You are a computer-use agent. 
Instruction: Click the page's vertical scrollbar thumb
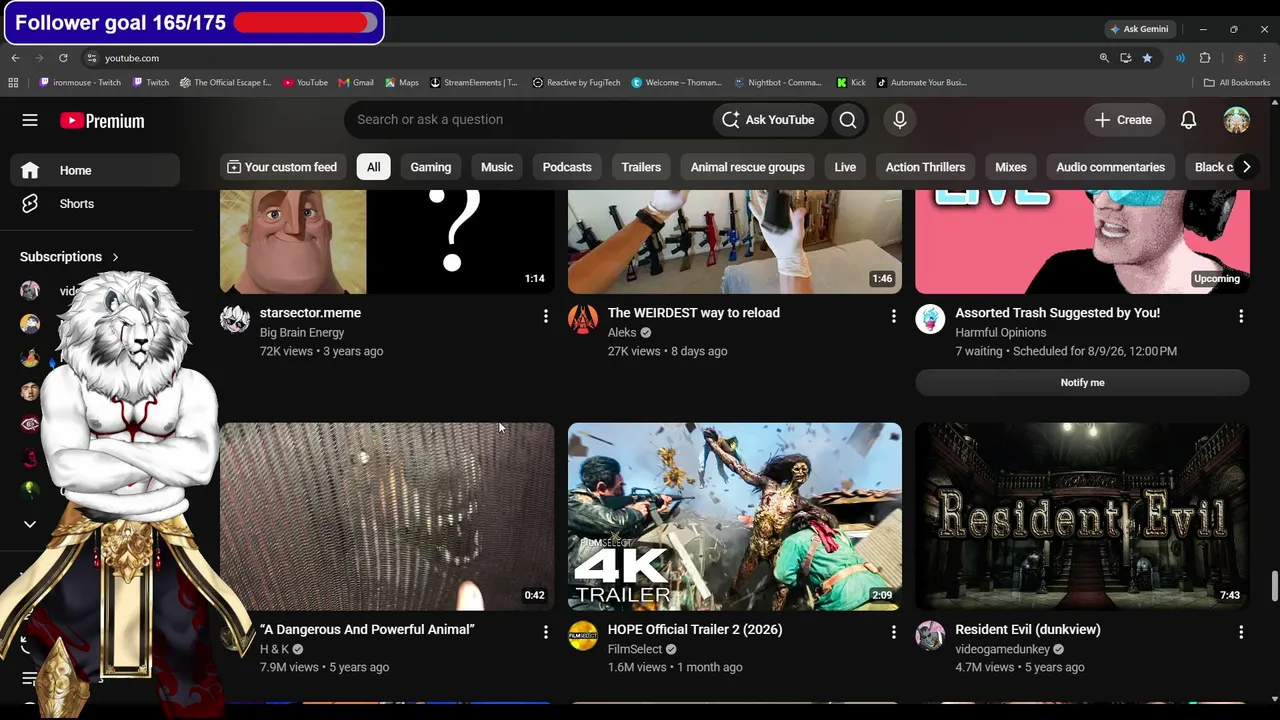point(1274,587)
